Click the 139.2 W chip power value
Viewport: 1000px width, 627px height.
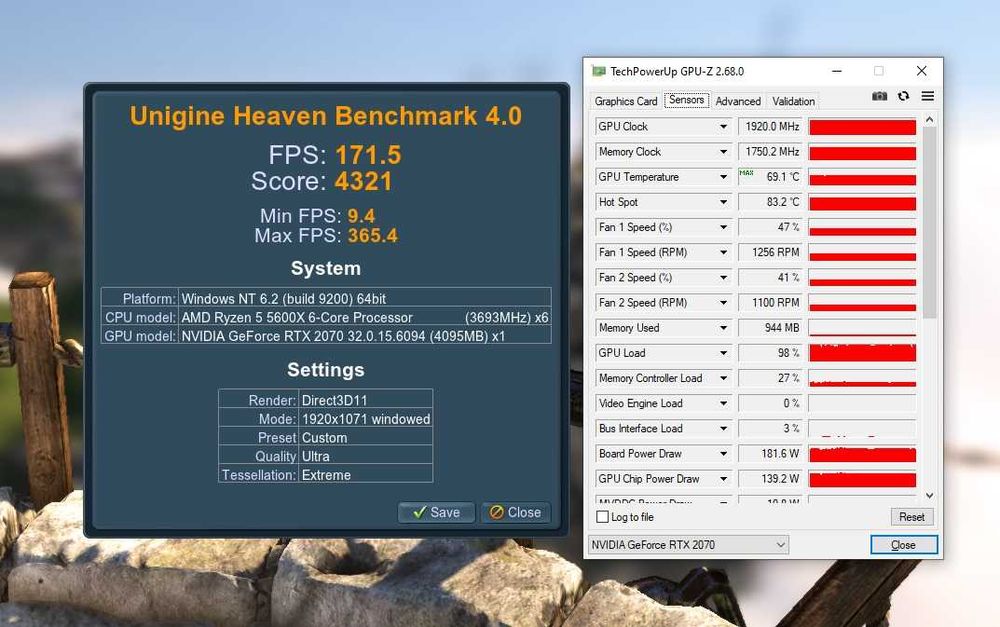771,479
